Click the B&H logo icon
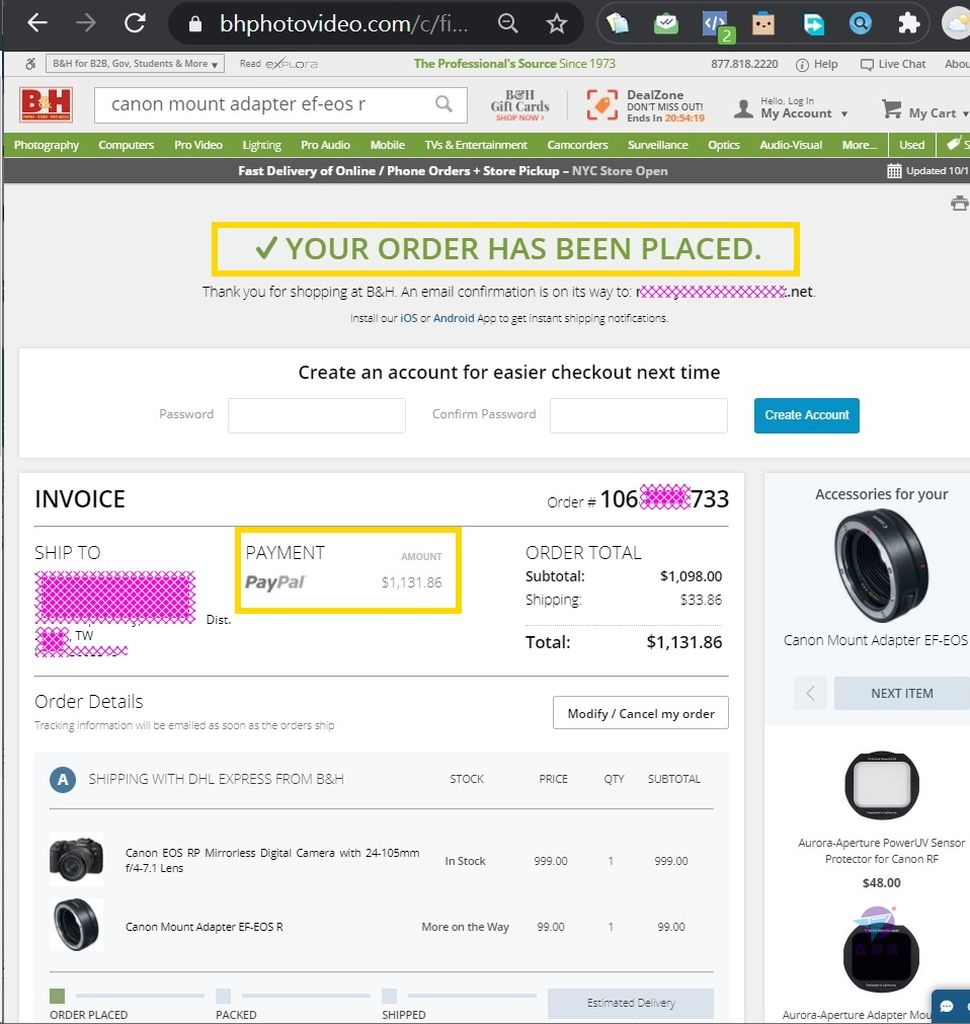Screen dimensions: 970x1024 coord(46,104)
